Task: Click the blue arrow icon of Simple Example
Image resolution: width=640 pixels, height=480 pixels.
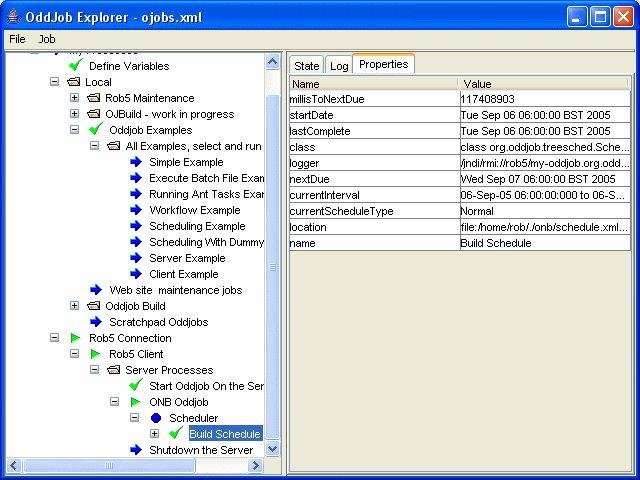Action: point(136,162)
